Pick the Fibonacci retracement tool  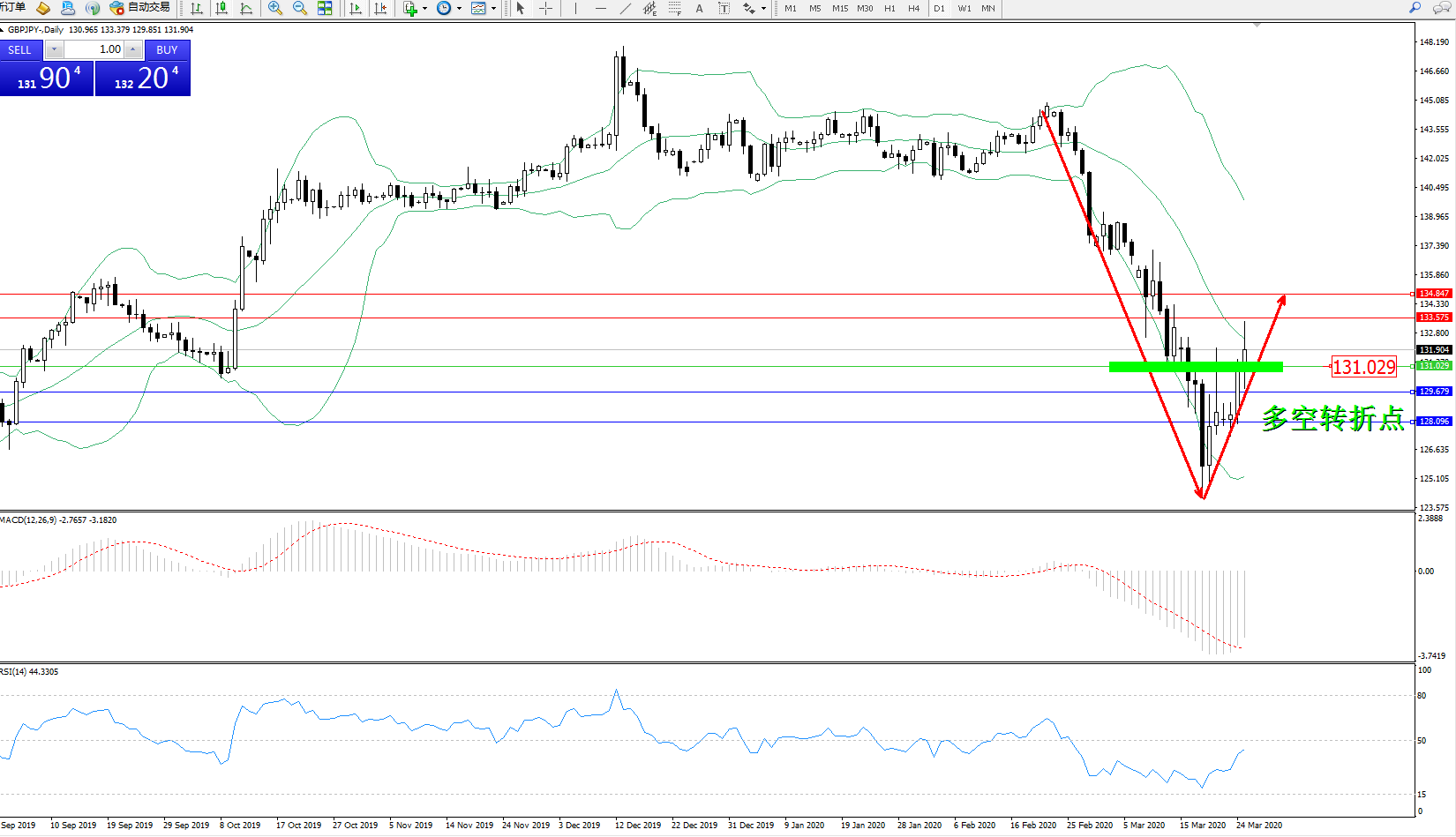(x=674, y=8)
